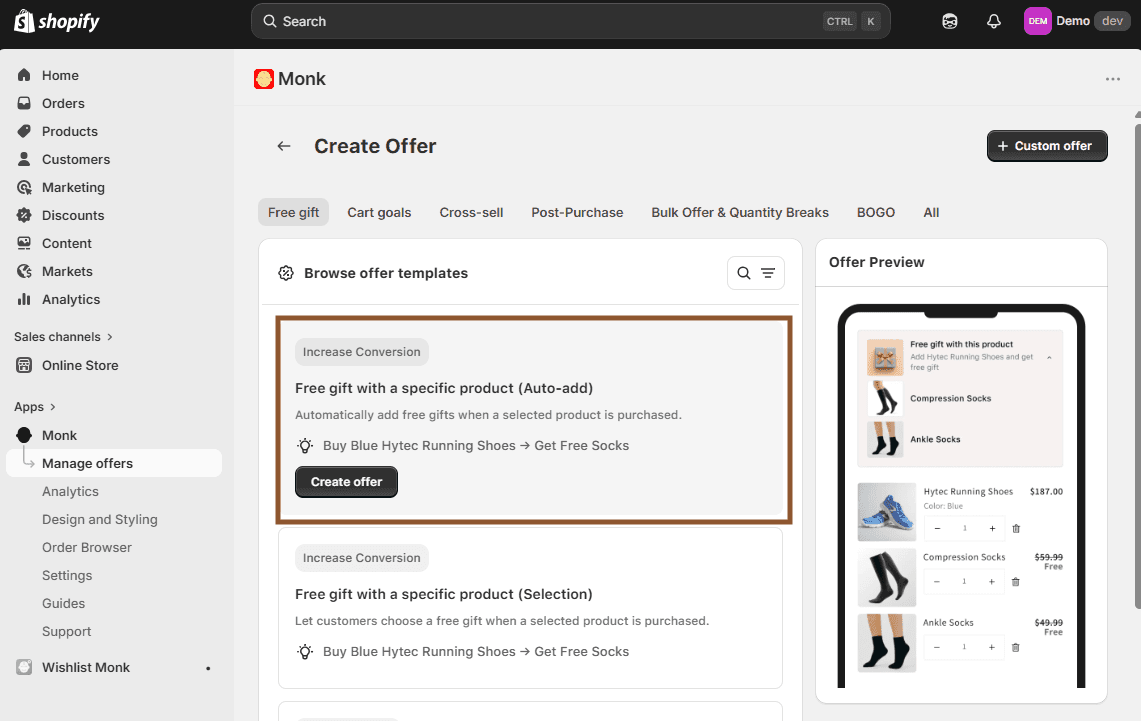
Task: Select the Free gift (Selection) template card
Action: pos(530,608)
